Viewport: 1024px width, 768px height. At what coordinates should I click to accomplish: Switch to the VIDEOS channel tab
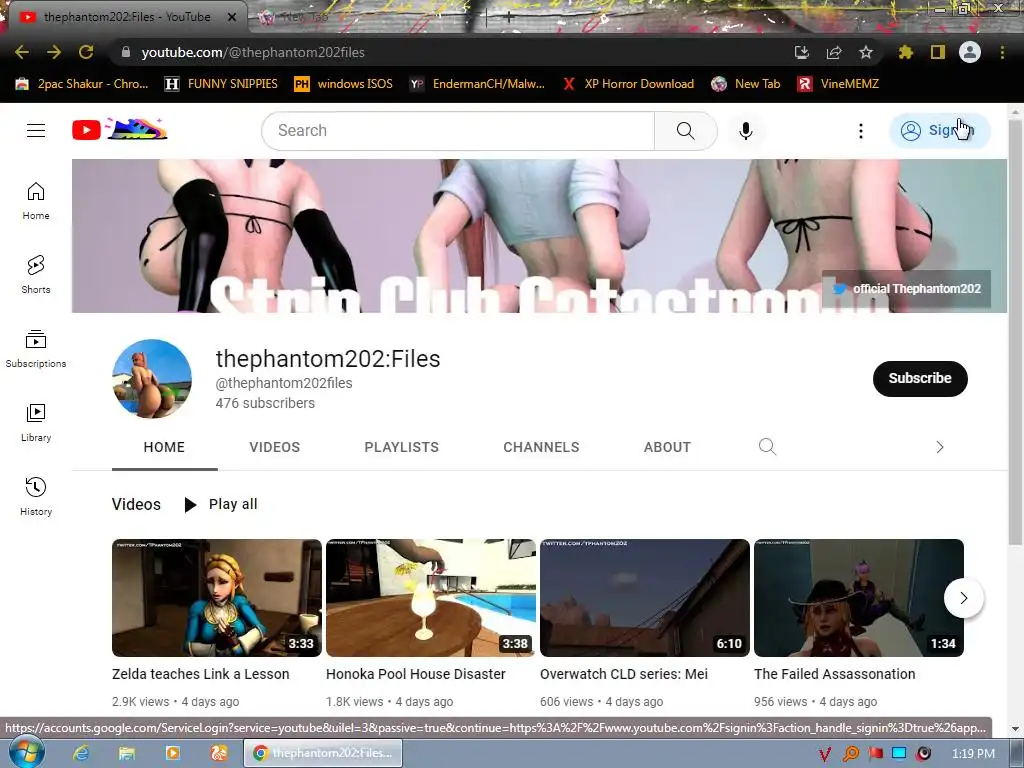pos(274,447)
